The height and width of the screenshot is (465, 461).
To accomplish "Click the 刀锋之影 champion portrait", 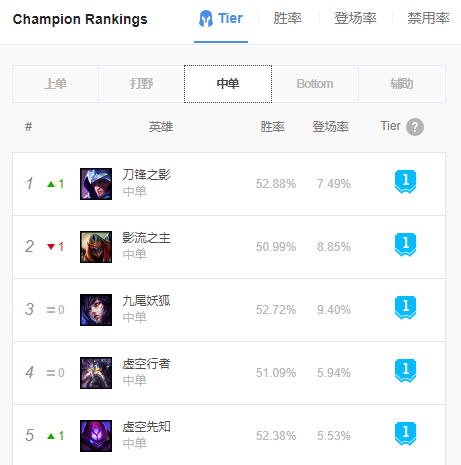I will pyautogui.click(x=96, y=184).
